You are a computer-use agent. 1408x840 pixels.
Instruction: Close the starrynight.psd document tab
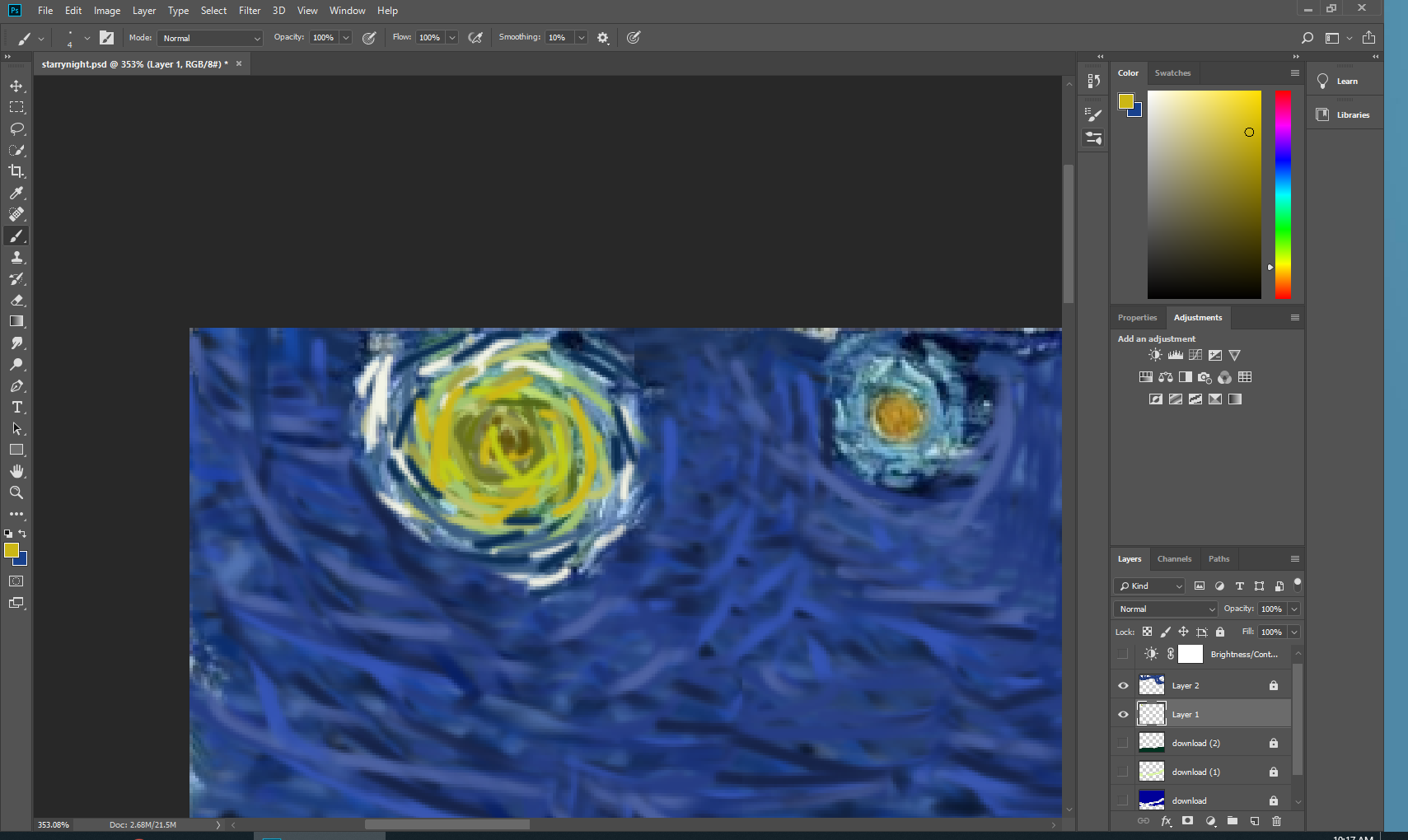239,63
